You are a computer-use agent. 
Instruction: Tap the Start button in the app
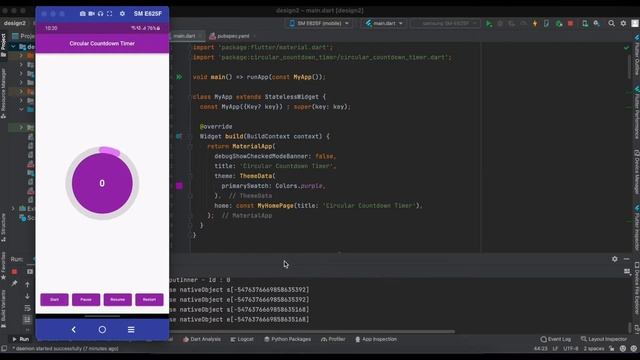click(54, 300)
